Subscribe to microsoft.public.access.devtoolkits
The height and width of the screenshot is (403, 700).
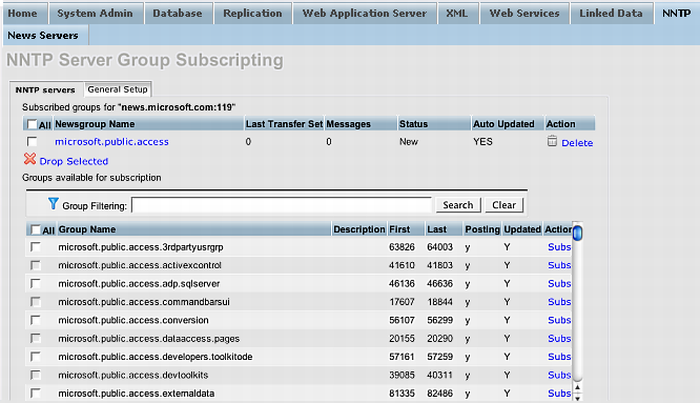pos(559,375)
